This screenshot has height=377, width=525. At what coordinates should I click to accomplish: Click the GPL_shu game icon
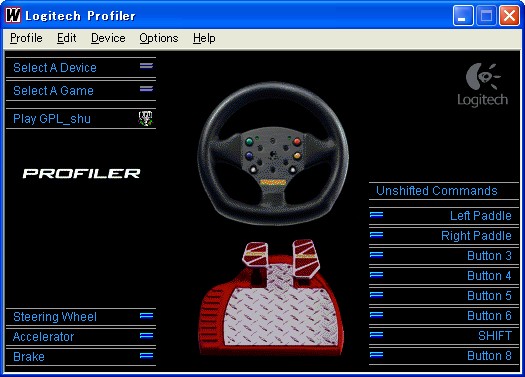click(x=146, y=118)
